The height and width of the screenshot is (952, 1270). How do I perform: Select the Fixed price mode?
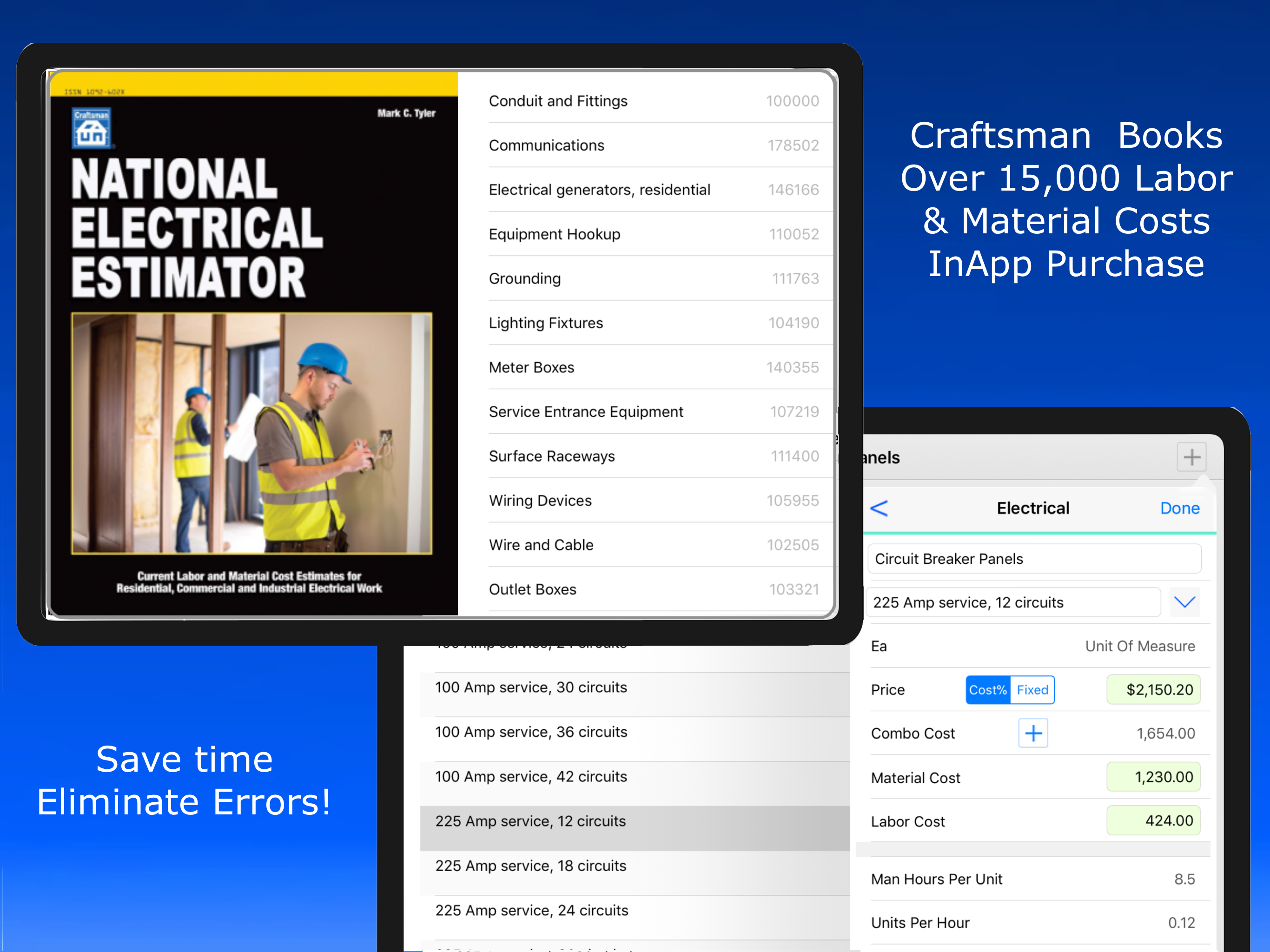point(1032,690)
